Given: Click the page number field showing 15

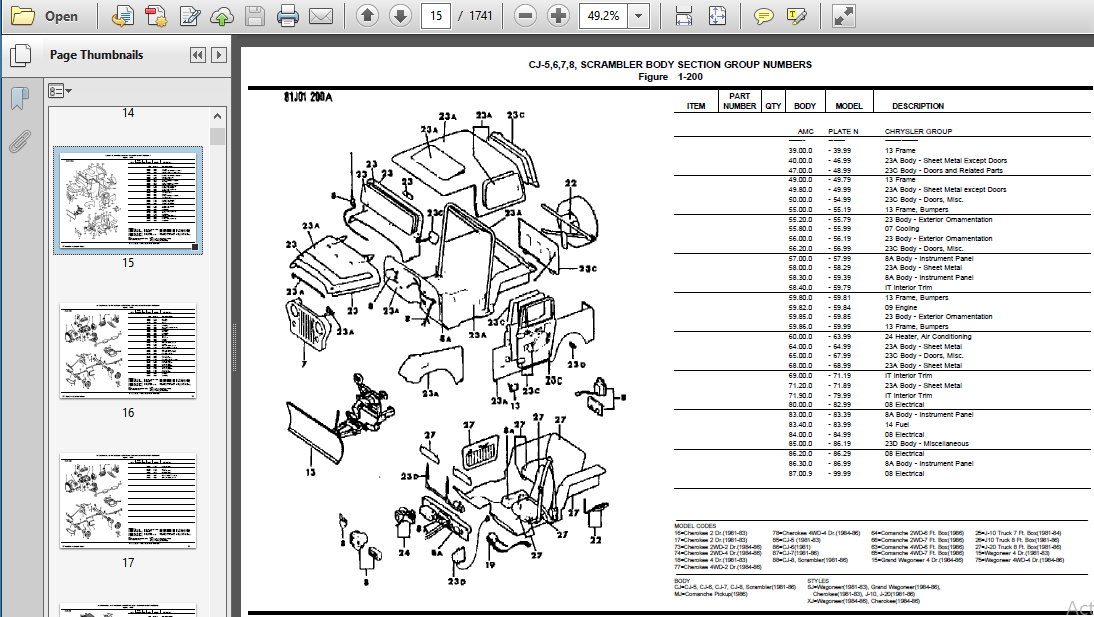Looking at the screenshot, I should coord(436,16).
